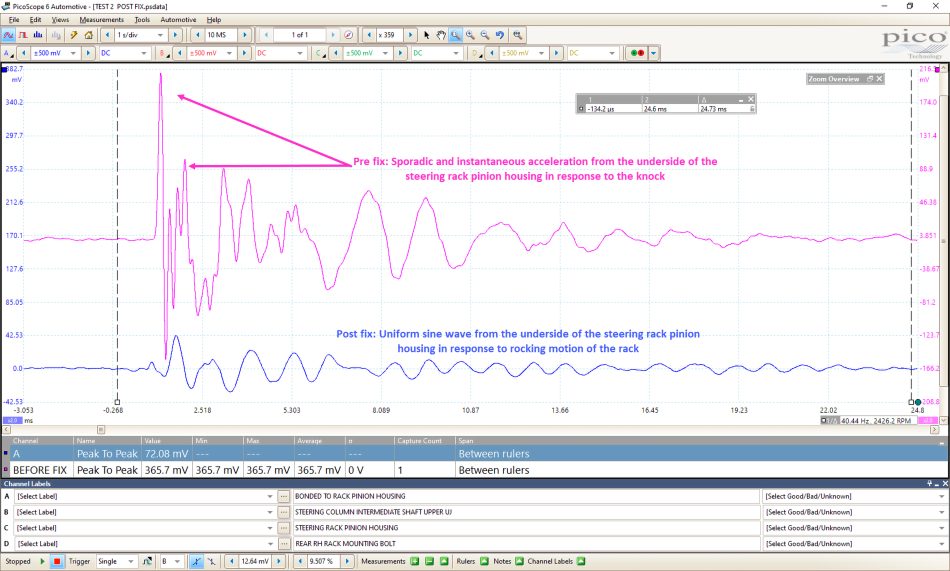Viewport: 950px width, 571px height.
Task: Stop capture with red square button
Action: (56, 561)
